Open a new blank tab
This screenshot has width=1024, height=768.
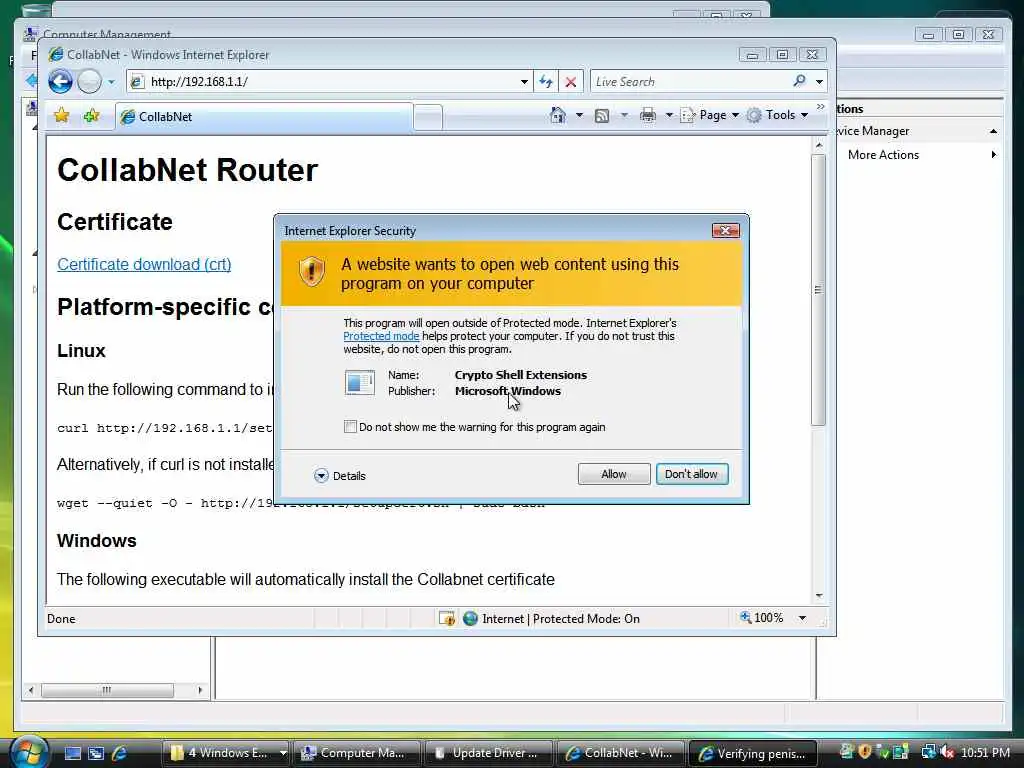pos(428,118)
